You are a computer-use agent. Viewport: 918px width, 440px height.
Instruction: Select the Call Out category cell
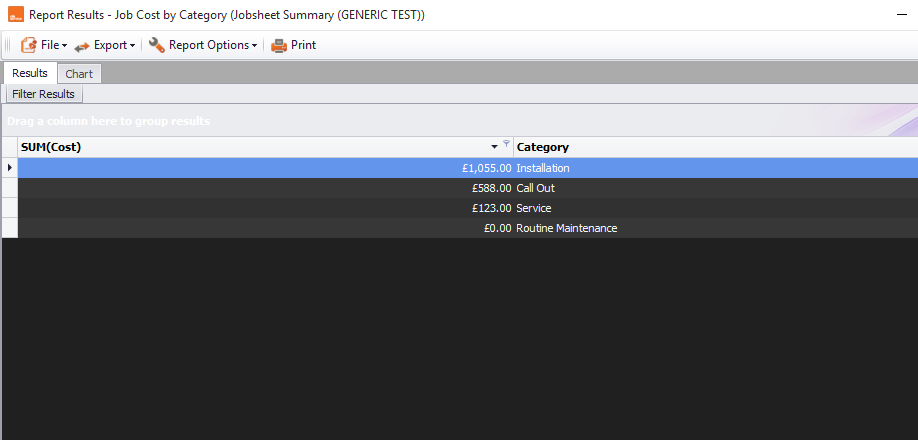(x=716, y=188)
